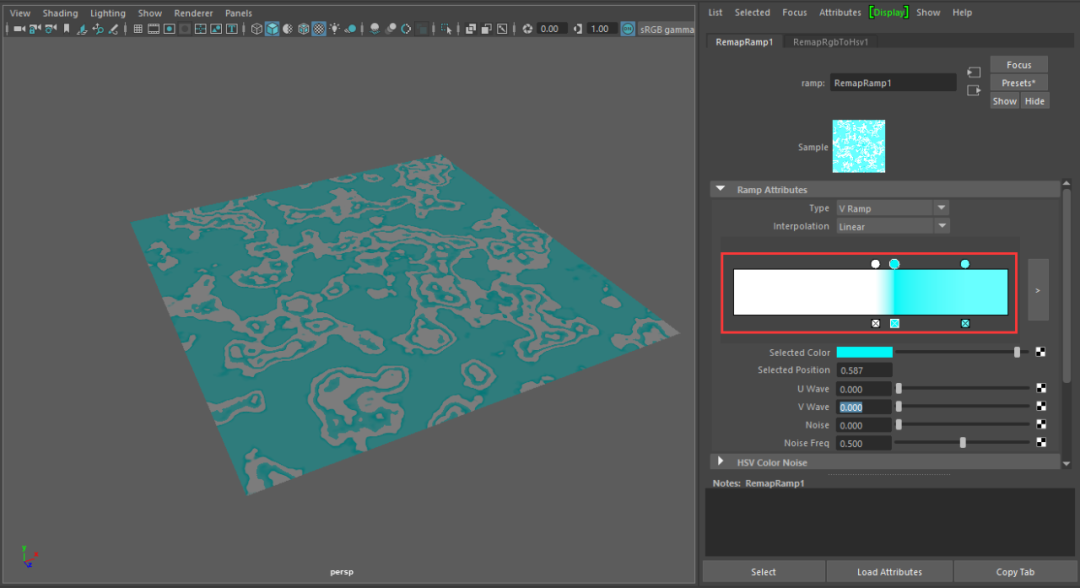Open the viewport Panels menu
Viewport: 1080px width, 588px height.
click(238, 13)
